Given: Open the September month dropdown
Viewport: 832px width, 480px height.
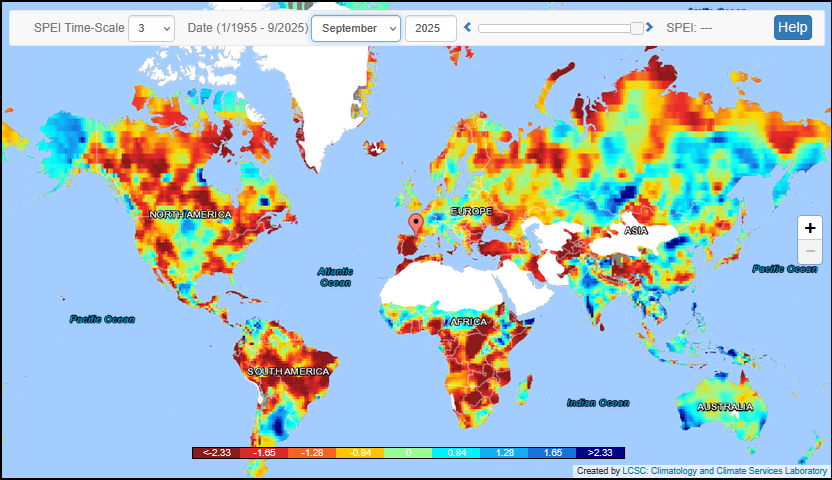Looking at the screenshot, I should point(356,28).
